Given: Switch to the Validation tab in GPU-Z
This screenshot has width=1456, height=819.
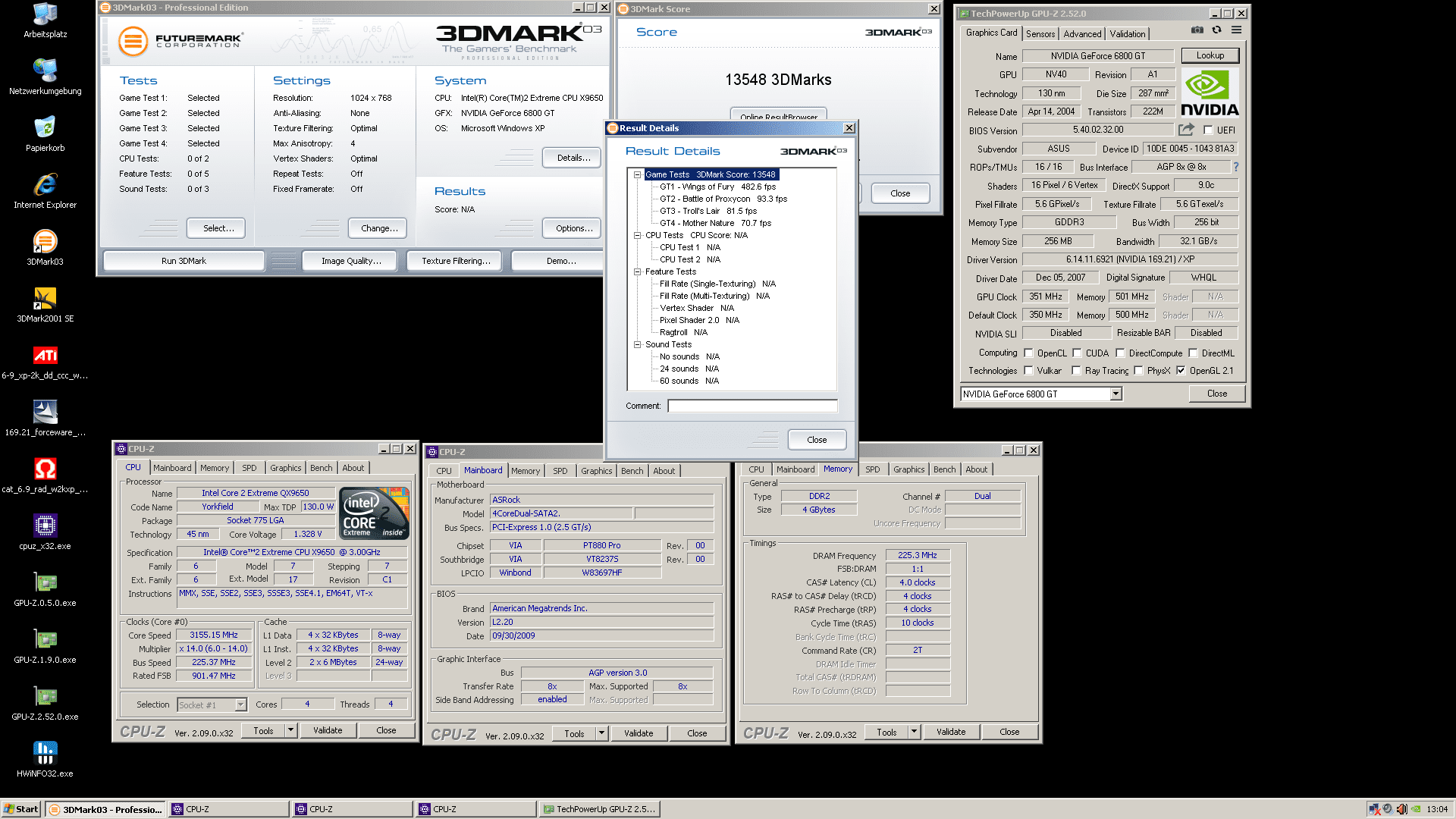Looking at the screenshot, I should (1128, 34).
